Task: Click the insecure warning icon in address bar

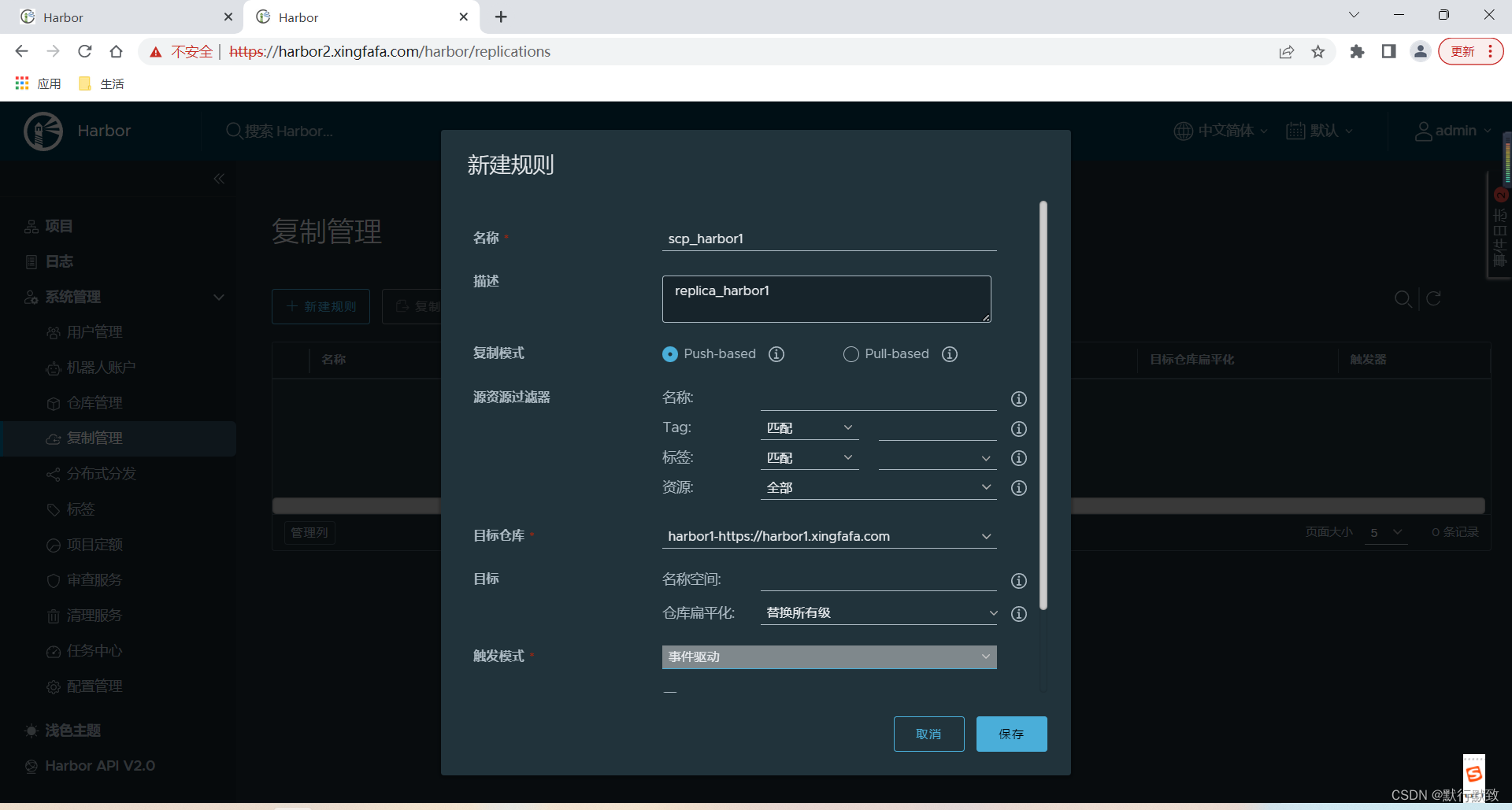Action: [156, 52]
